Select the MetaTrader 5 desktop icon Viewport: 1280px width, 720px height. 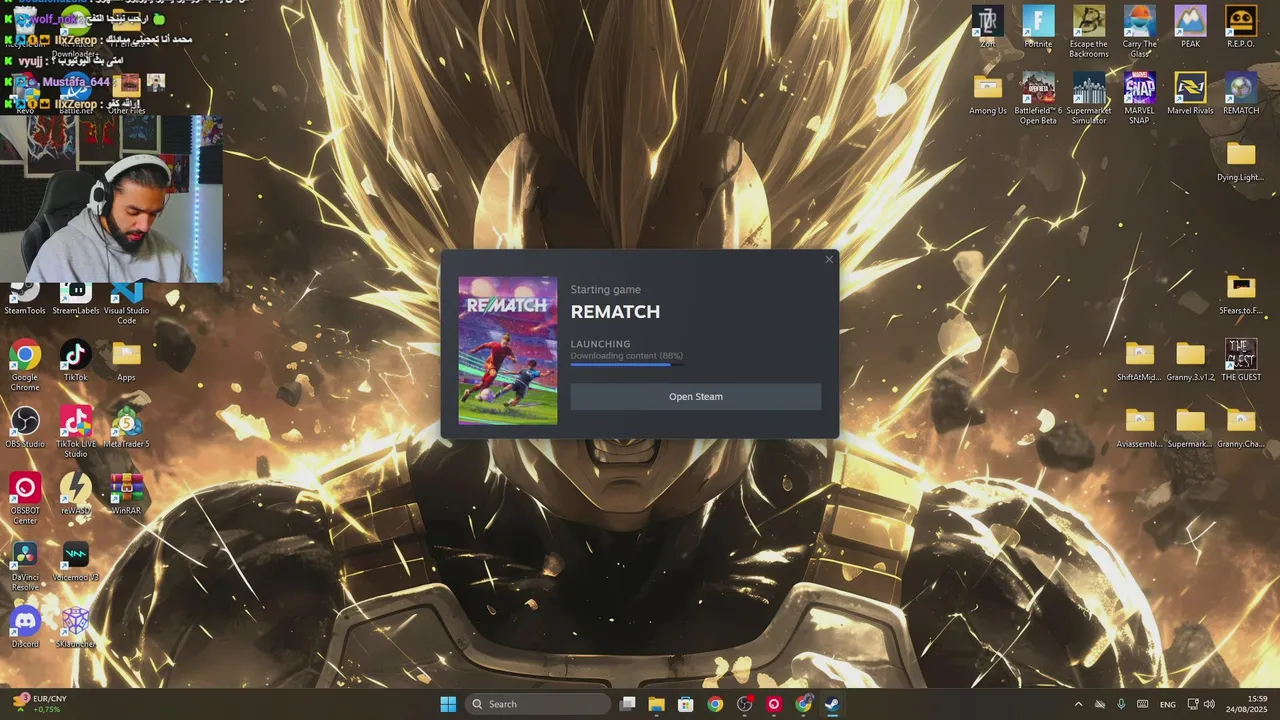click(126, 427)
